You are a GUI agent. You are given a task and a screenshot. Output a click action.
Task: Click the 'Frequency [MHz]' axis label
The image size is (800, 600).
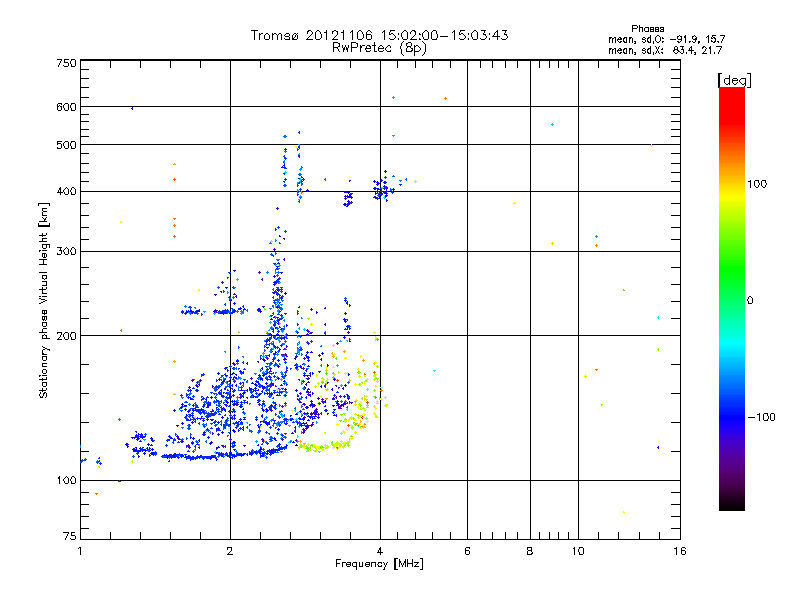[x=379, y=564]
